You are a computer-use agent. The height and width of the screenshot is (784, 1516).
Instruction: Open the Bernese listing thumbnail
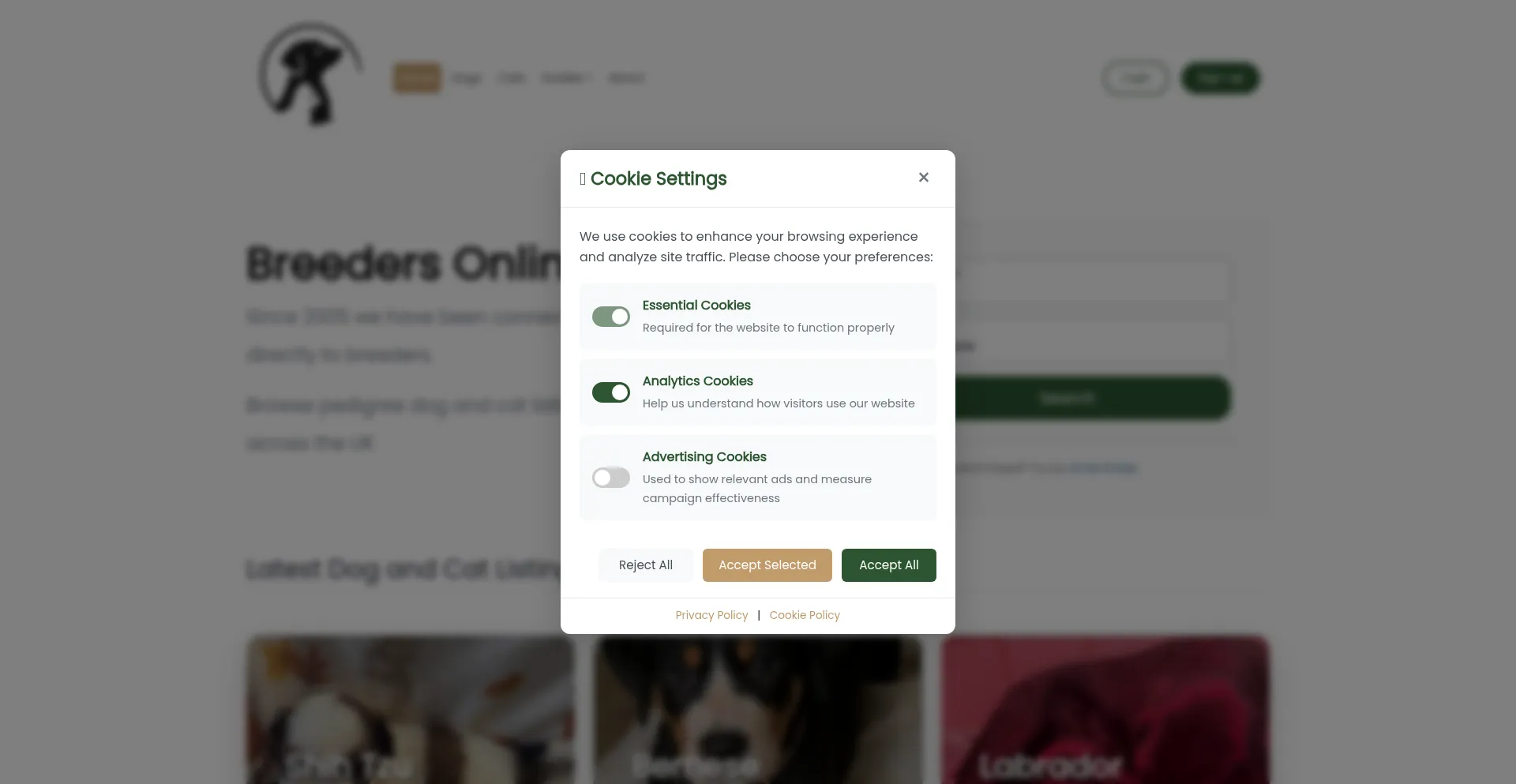click(x=758, y=711)
